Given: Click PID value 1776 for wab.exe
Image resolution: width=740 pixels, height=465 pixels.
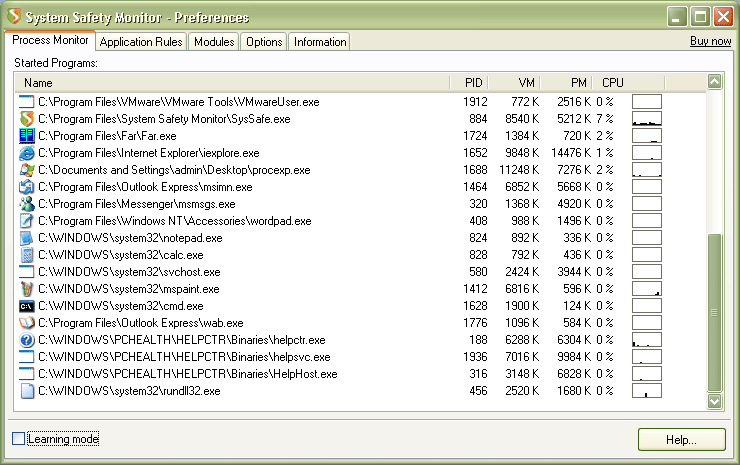Looking at the screenshot, I should pyautogui.click(x=475, y=323).
